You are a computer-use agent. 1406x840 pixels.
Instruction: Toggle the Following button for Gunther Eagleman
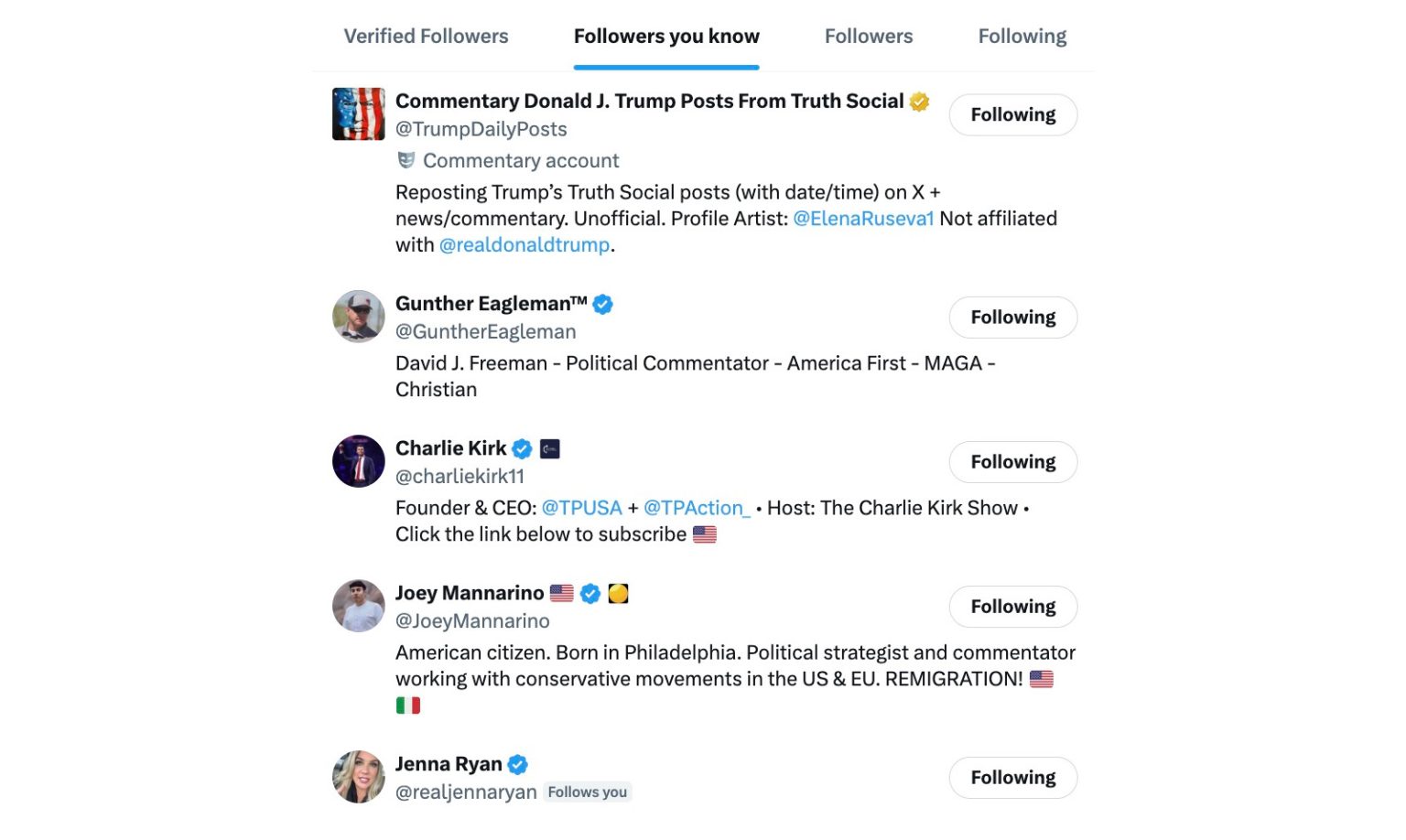1012,318
